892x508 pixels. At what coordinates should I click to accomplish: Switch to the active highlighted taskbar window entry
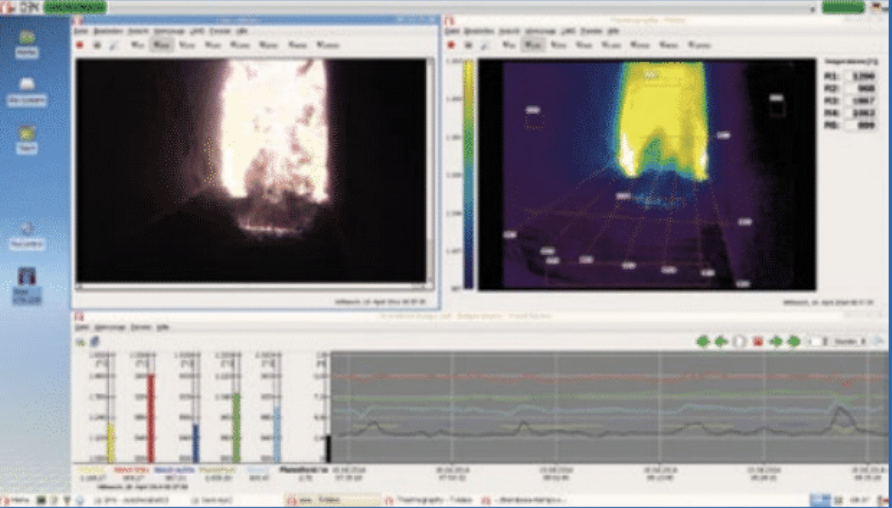click(332, 500)
